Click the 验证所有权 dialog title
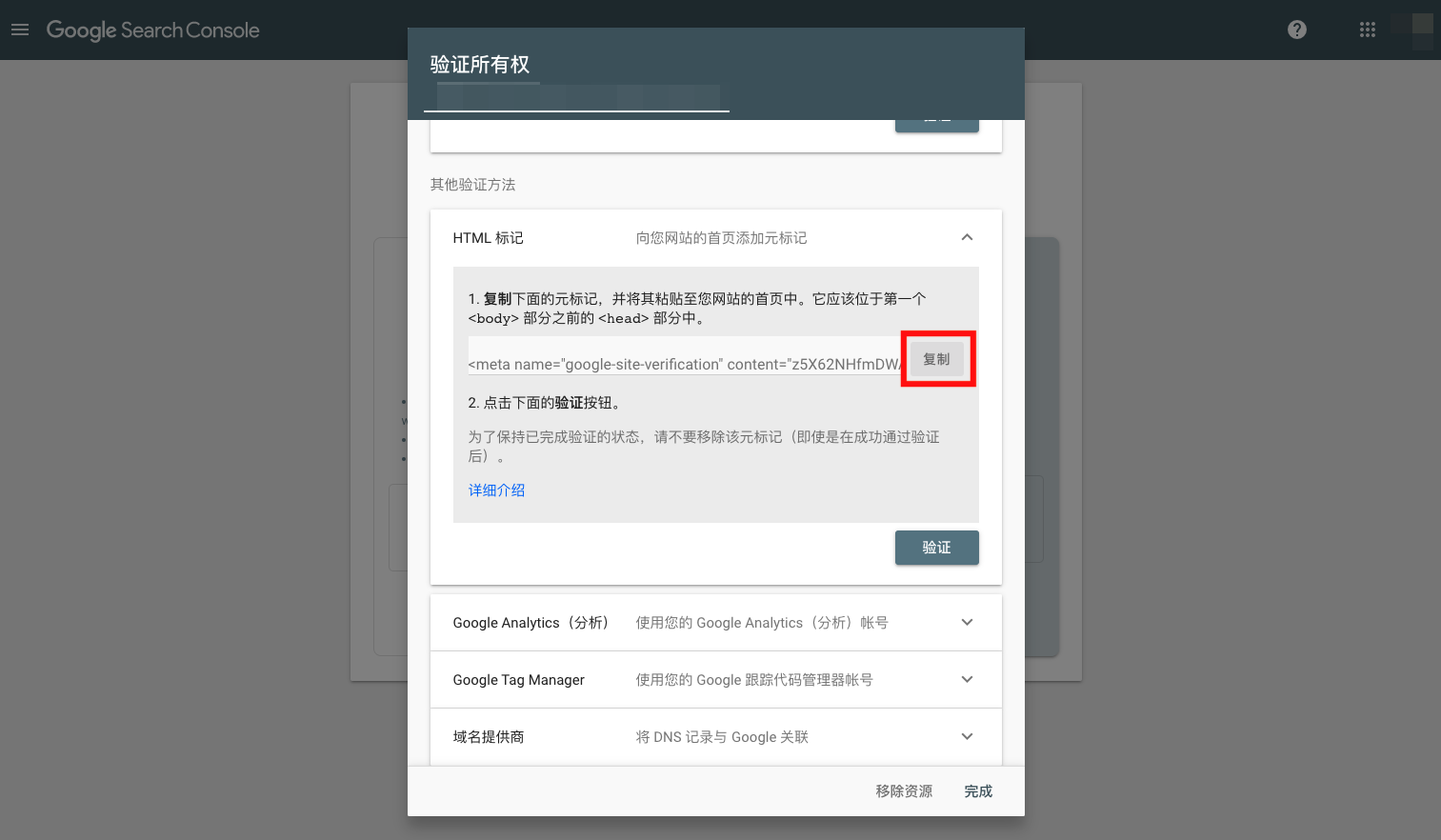The height and width of the screenshot is (840, 1441). coord(479,64)
